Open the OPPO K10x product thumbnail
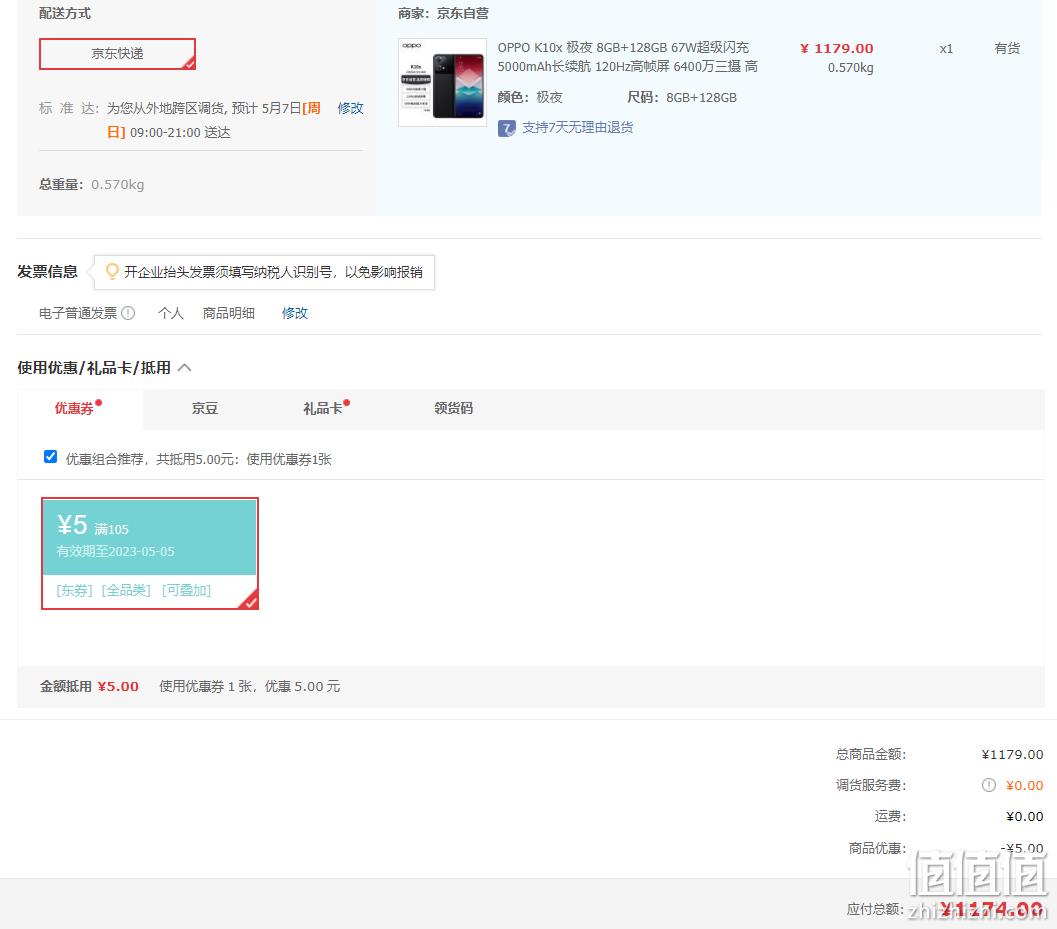This screenshot has width=1057, height=929. (442, 82)
